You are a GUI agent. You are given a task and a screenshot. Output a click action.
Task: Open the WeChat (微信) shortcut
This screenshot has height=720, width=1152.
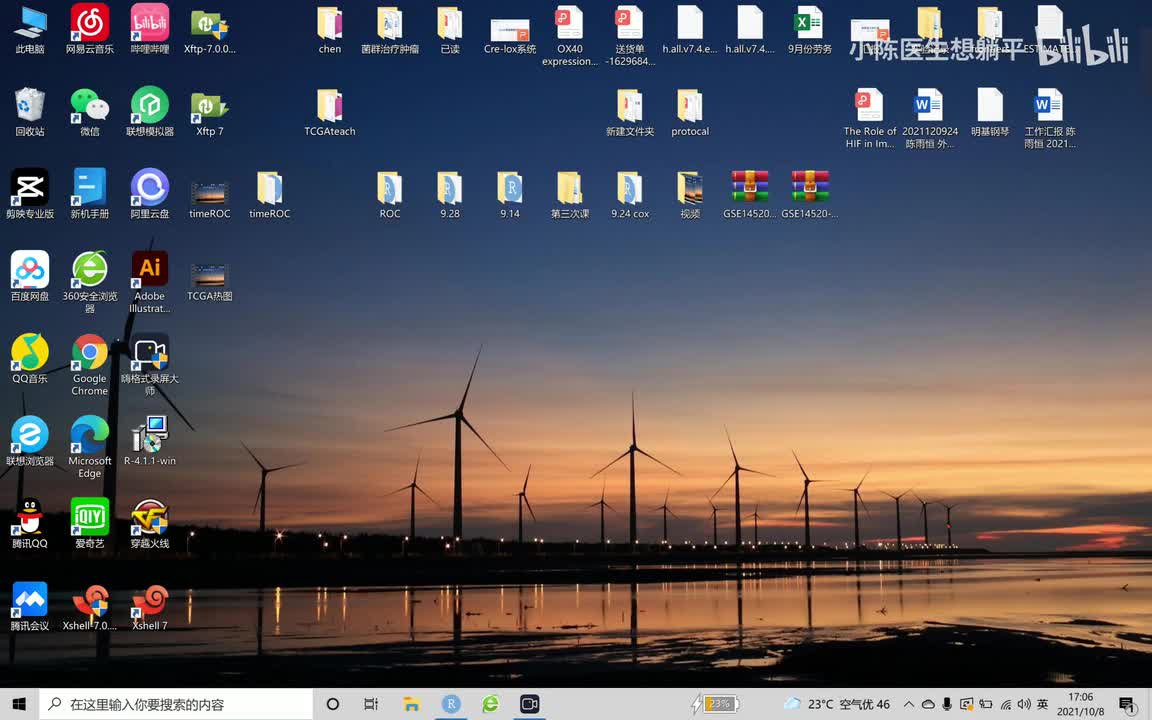point(90,106)
